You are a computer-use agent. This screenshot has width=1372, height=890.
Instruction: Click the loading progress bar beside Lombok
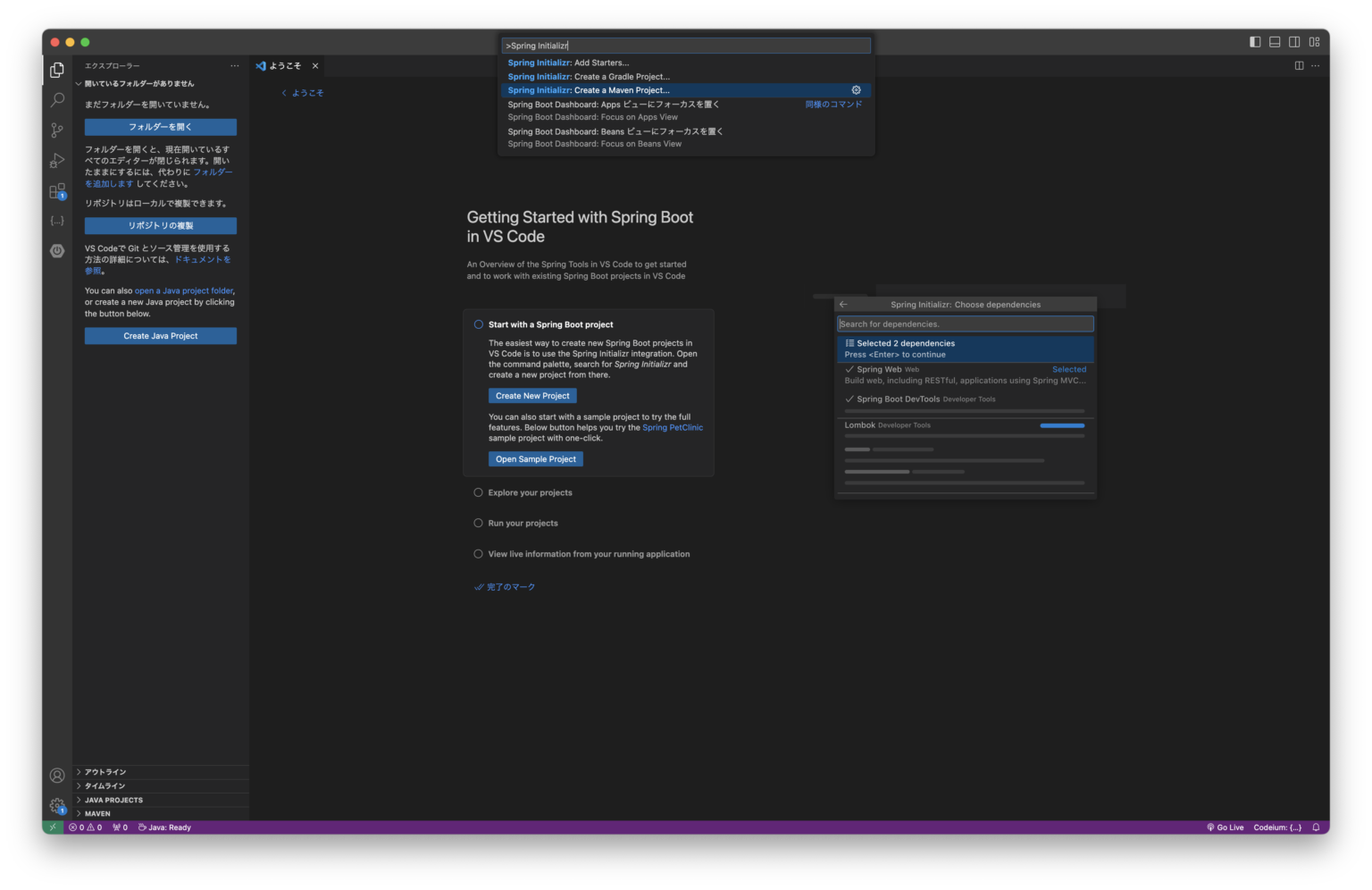click(1061, 426)
